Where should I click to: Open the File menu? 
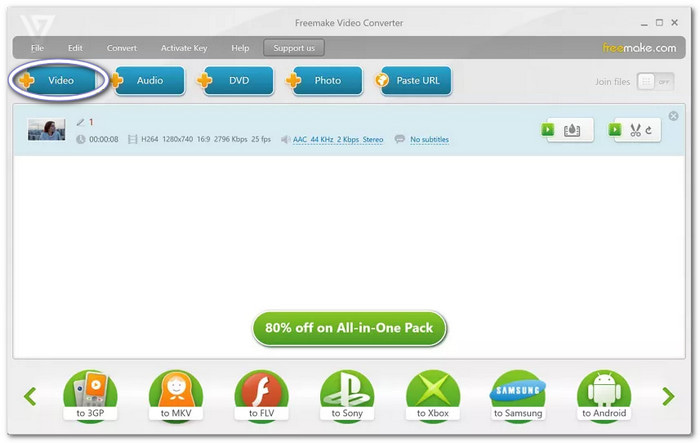37,48
